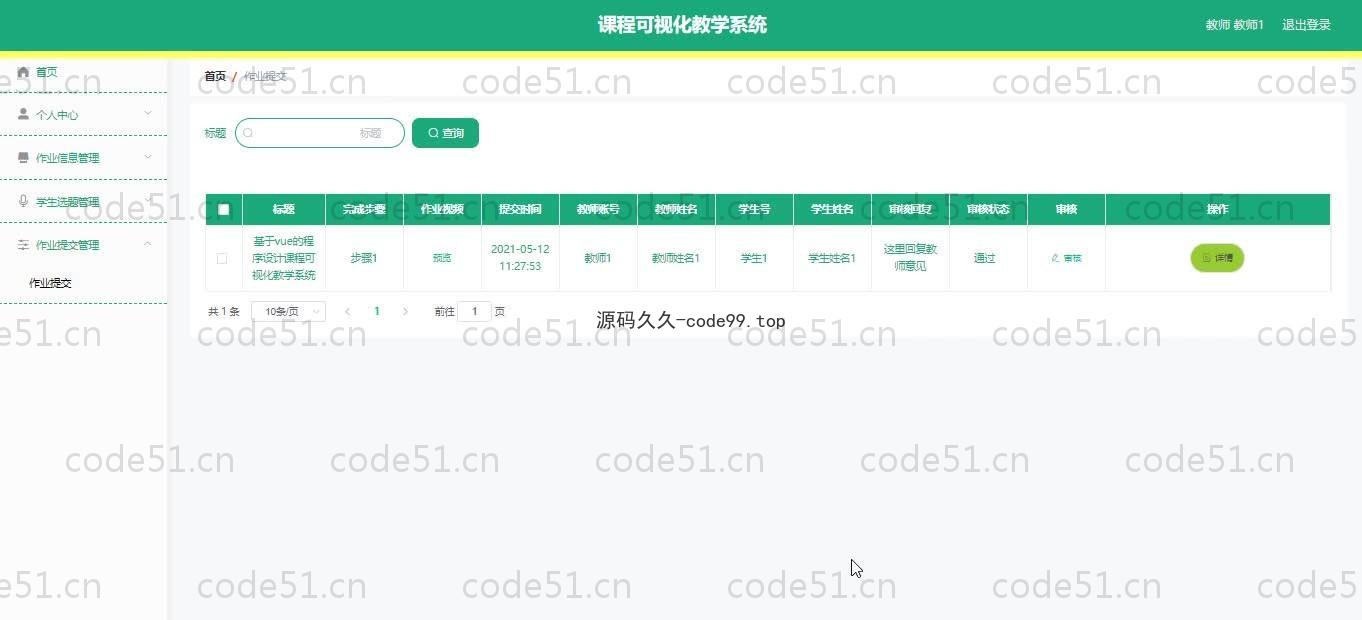Click the 学生姓名 column header
Screen dimensions: 1362x620
click(832, 209)
